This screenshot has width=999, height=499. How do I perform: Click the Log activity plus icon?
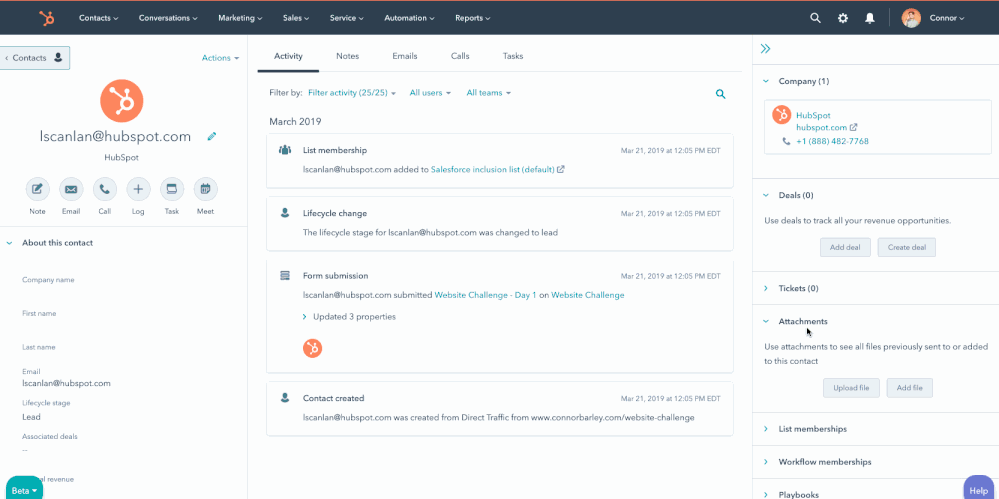(138, 189)
